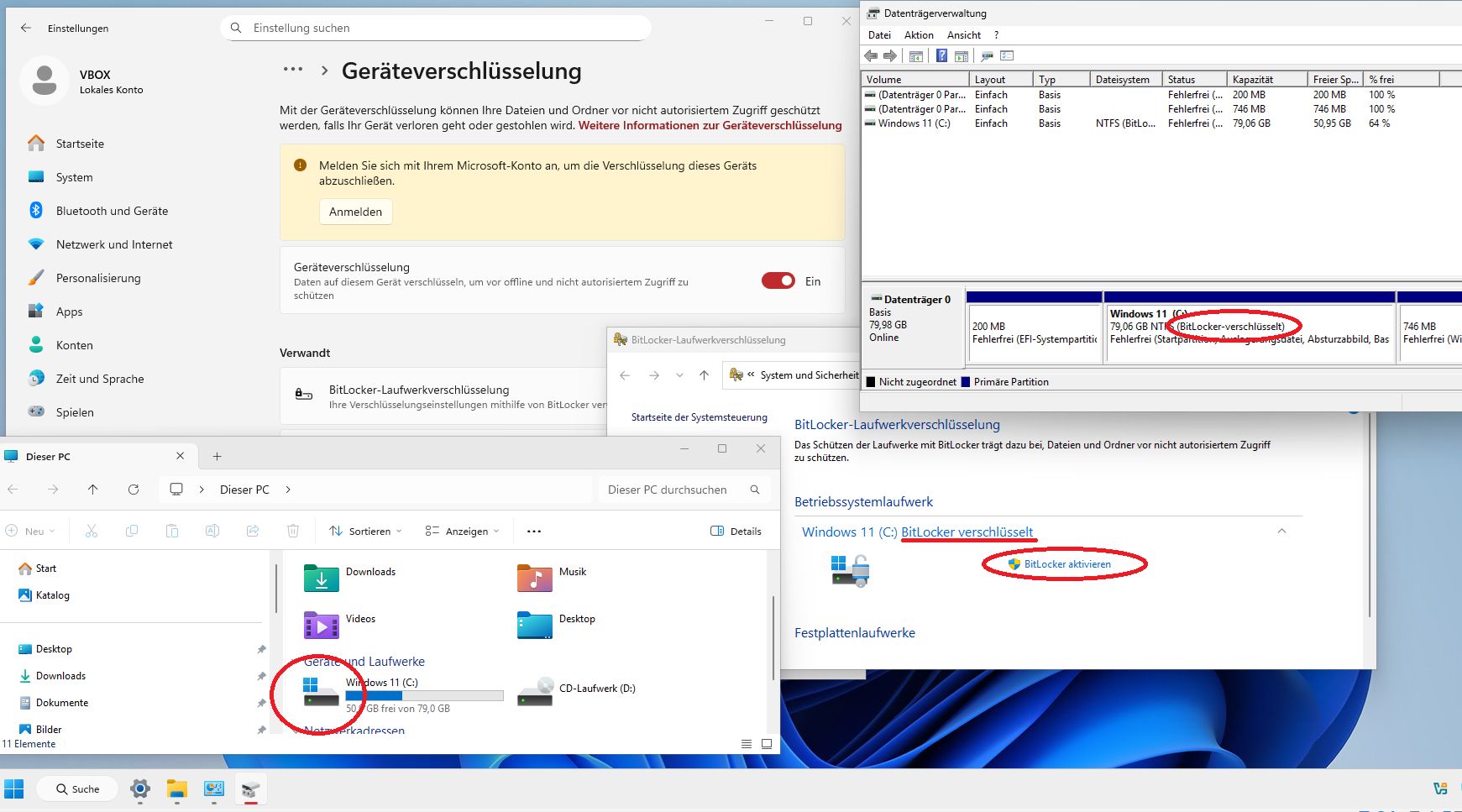This screenshot has height=812, width=1462.
Task: Go up one level in BitLocker window
Action: (704, 375)
